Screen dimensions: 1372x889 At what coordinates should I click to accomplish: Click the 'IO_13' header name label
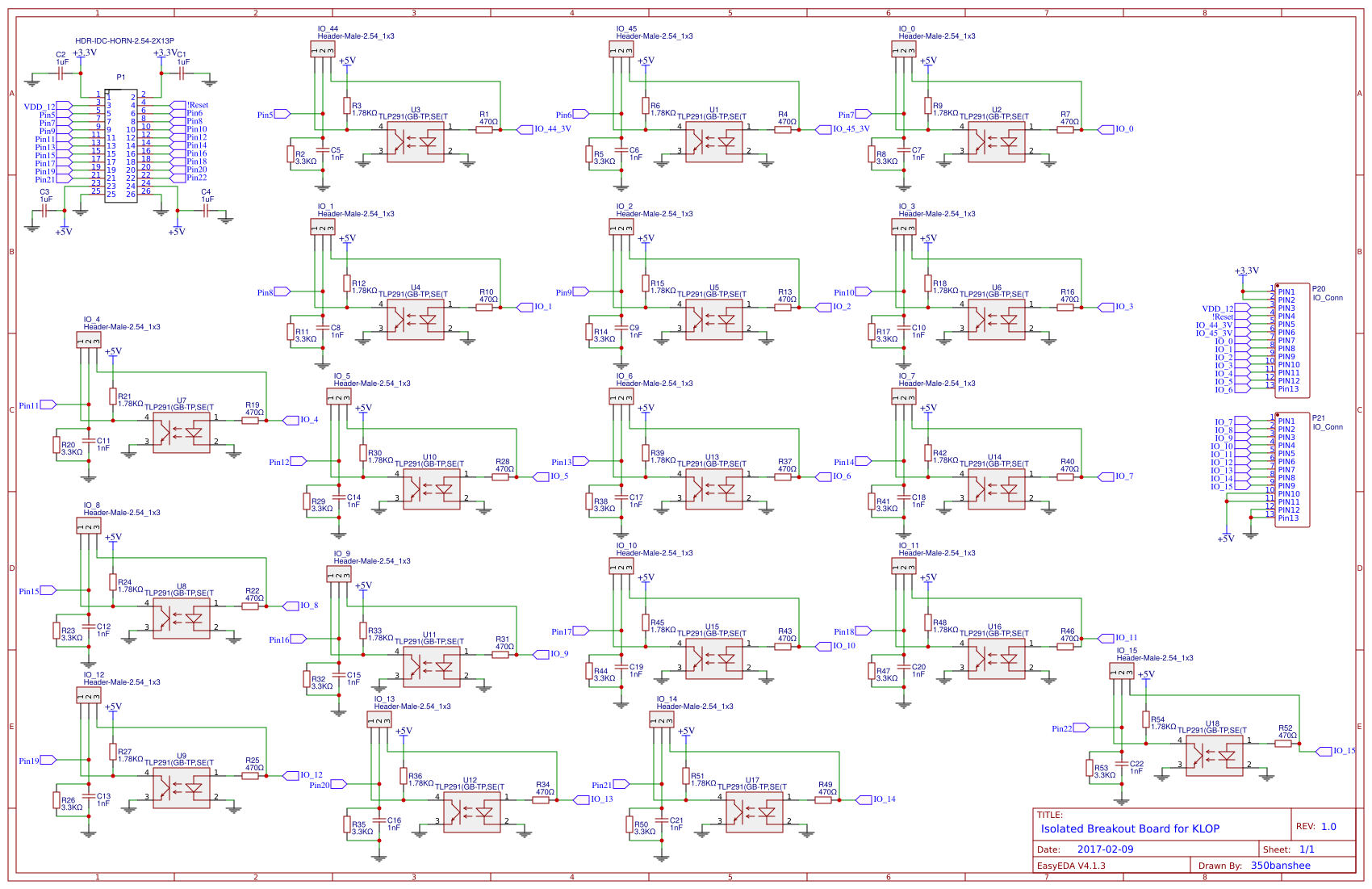(384, 699)
